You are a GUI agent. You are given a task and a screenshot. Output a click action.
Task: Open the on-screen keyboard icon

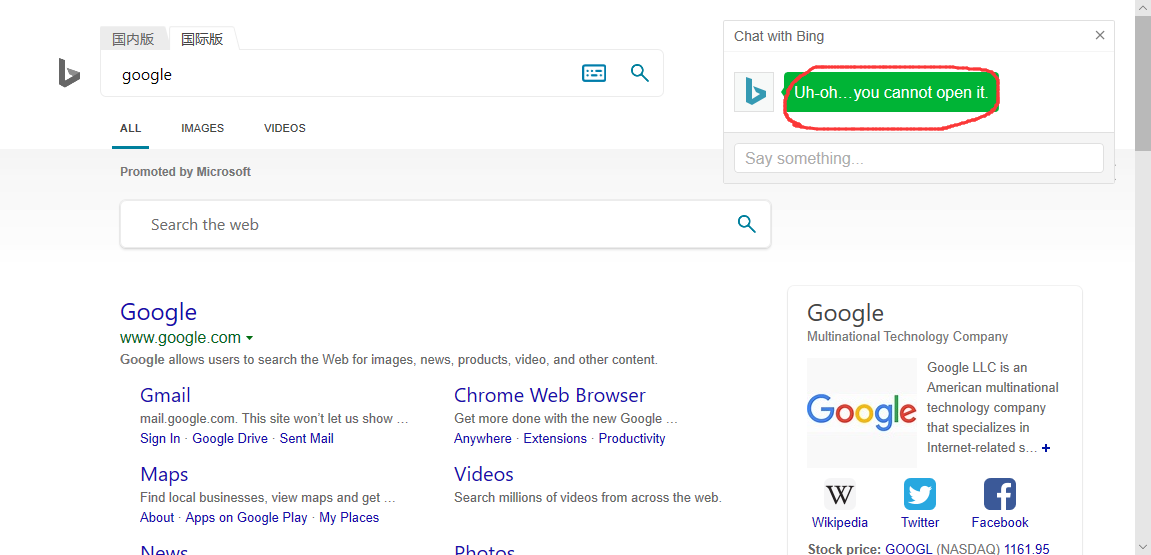[x=594, y=73]
